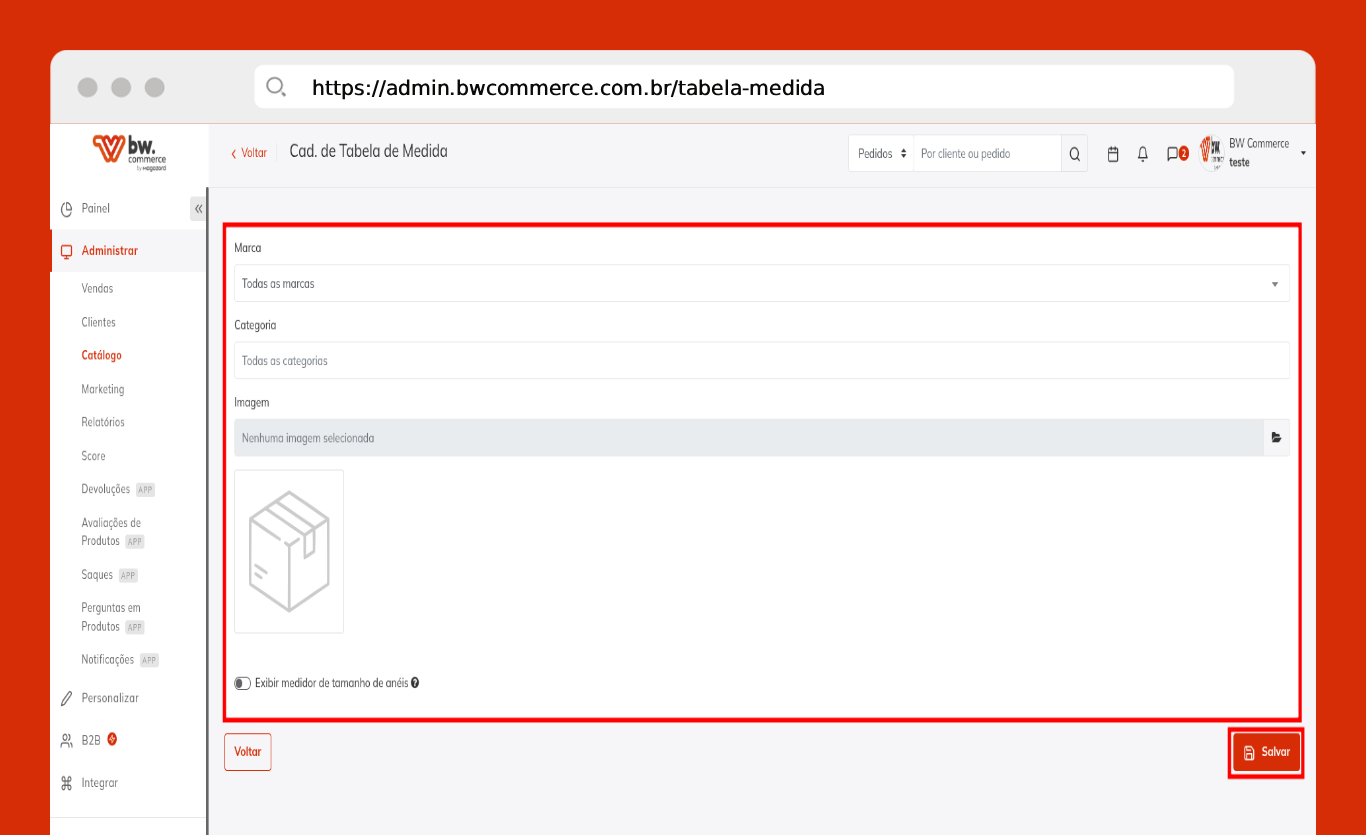
Task: Click the Categoria input field
Action: click(761, 361)
